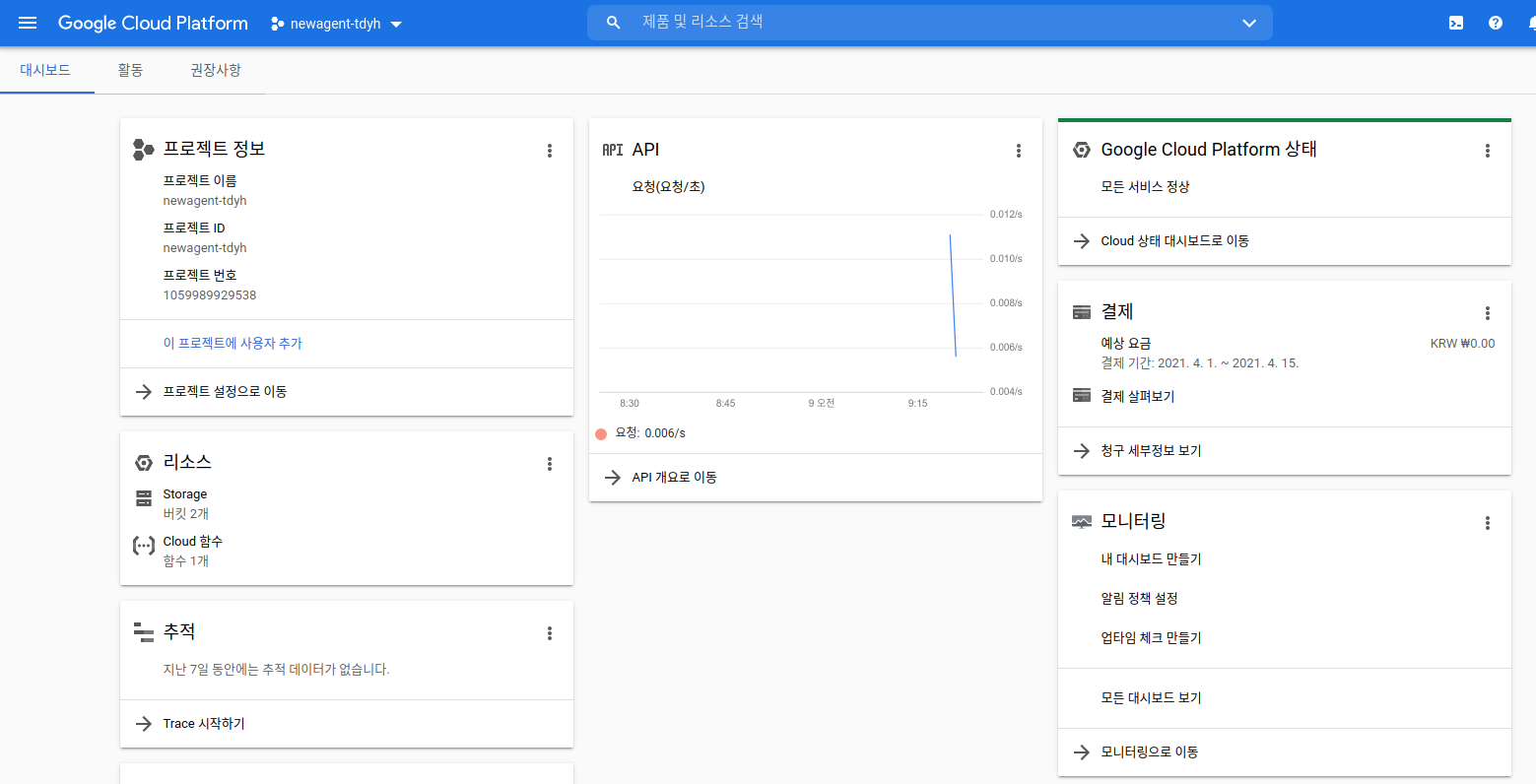
Task: Click 이 프로젝트에 사용자 추가 link
Action: point(233,344)
